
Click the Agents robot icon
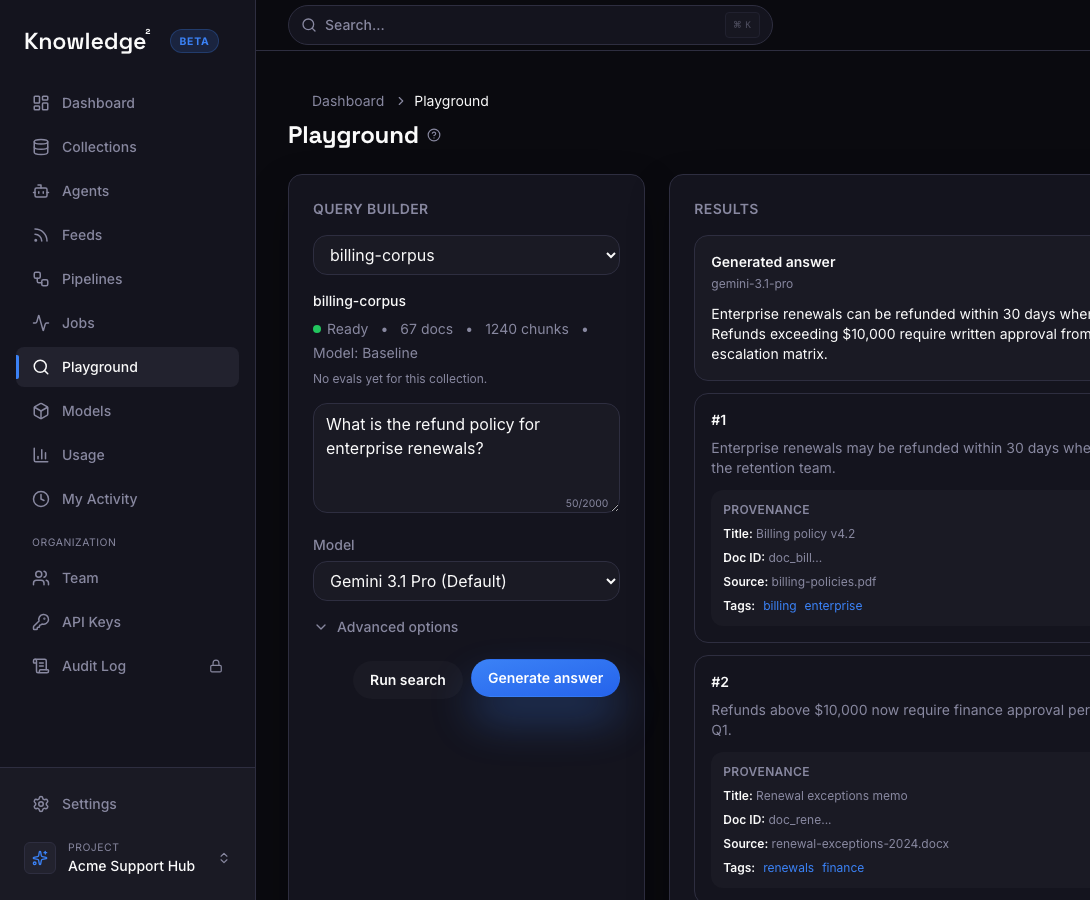(x=41, y=191)
